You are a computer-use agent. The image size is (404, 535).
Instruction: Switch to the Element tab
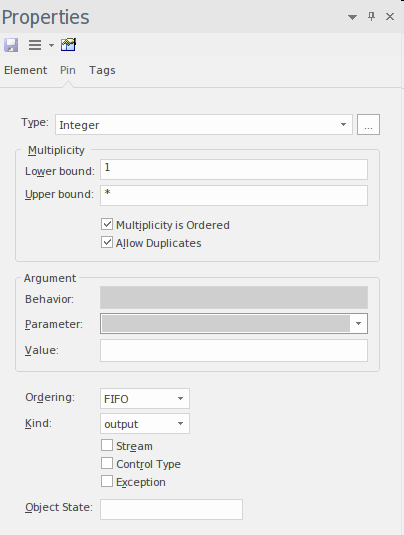pos(26,70)
